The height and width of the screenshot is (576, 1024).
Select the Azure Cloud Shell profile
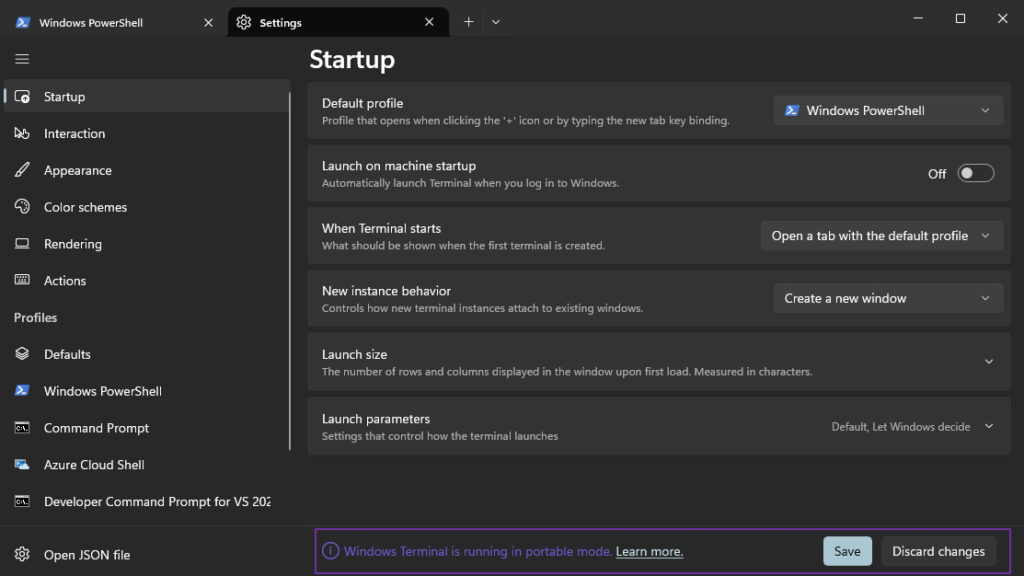(92, 464)
